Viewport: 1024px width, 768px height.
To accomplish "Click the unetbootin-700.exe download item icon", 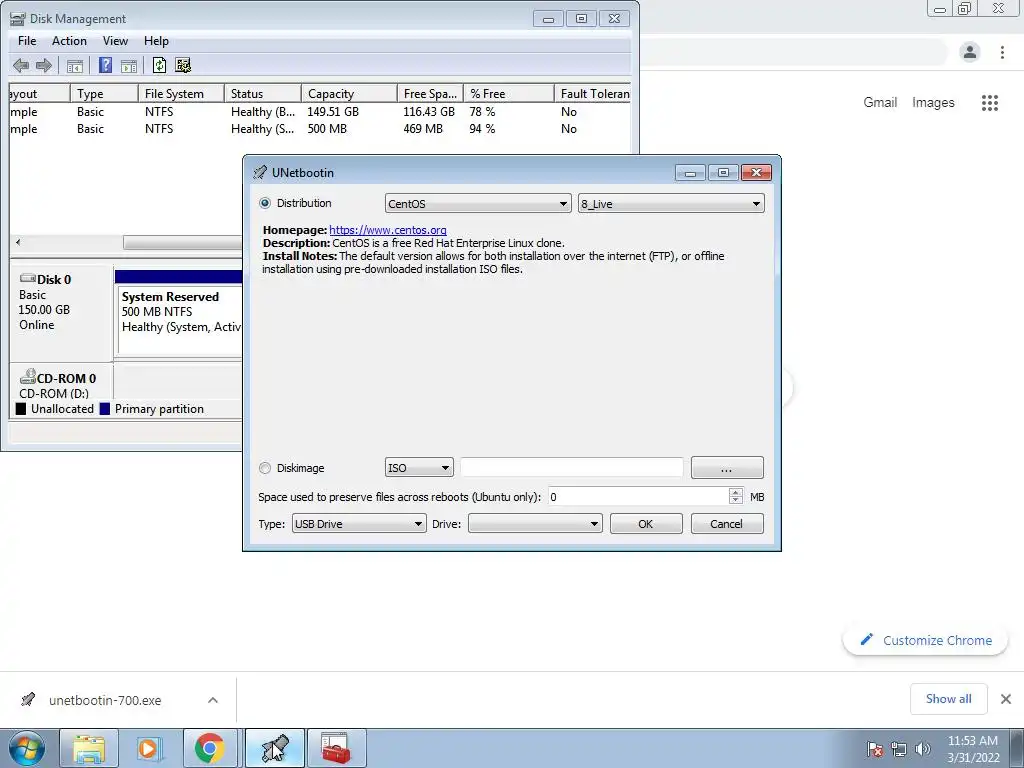I will tap(27, 700).
